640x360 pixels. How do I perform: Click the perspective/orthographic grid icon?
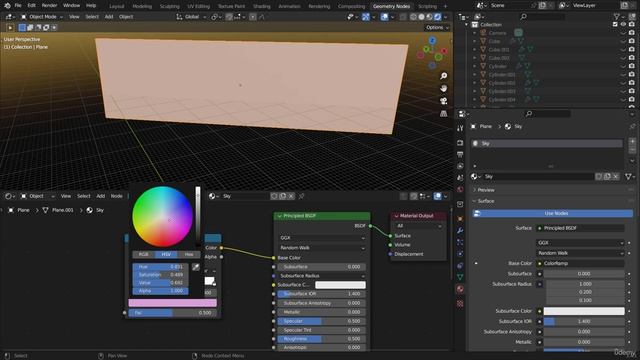coord(444,113)
